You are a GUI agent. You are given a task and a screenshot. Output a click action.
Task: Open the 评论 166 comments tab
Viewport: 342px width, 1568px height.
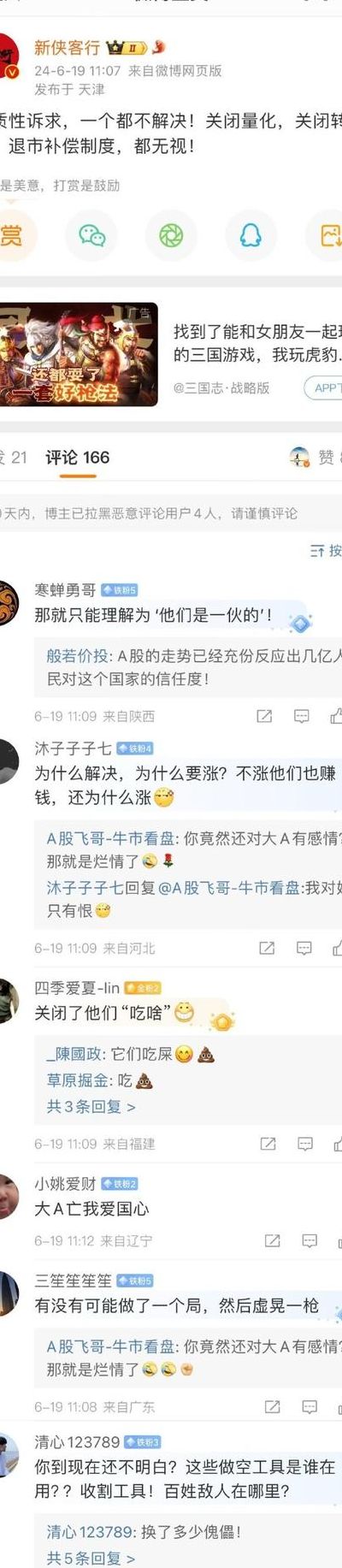(x=77, y=458)
